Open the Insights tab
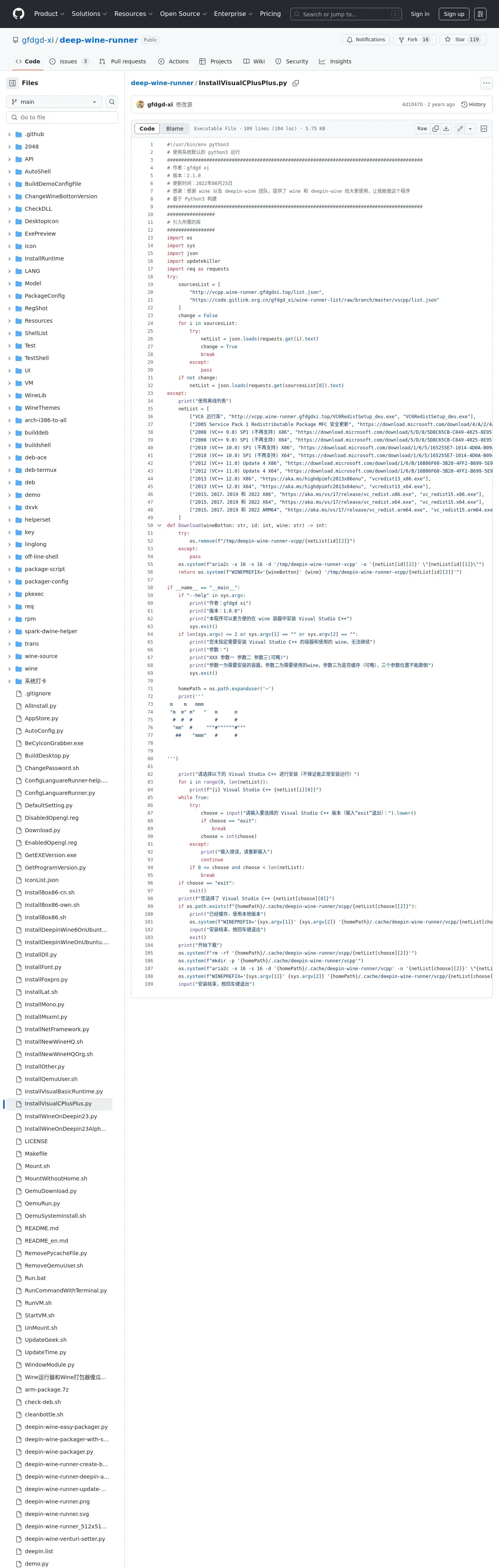The width and height of the screenshot is (499, 1568). click(x=335, y=61)
